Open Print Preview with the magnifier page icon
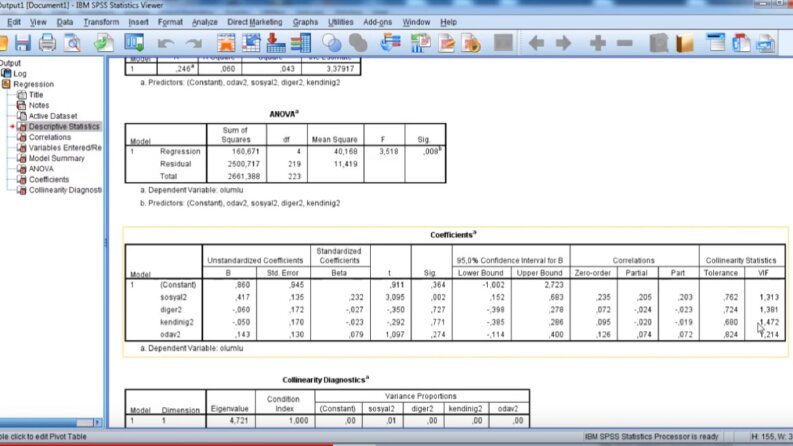 [x=73, y=43]
